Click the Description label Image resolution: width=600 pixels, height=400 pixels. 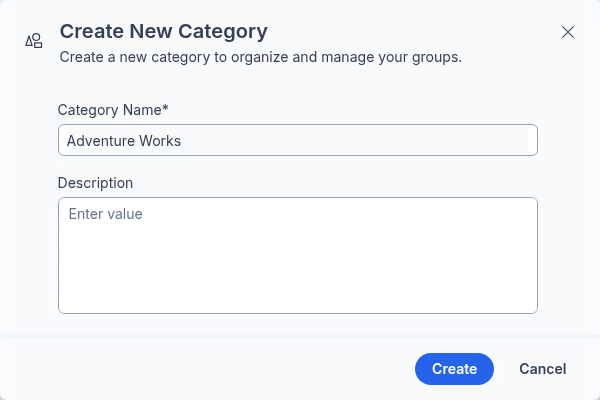pos(95,183)
